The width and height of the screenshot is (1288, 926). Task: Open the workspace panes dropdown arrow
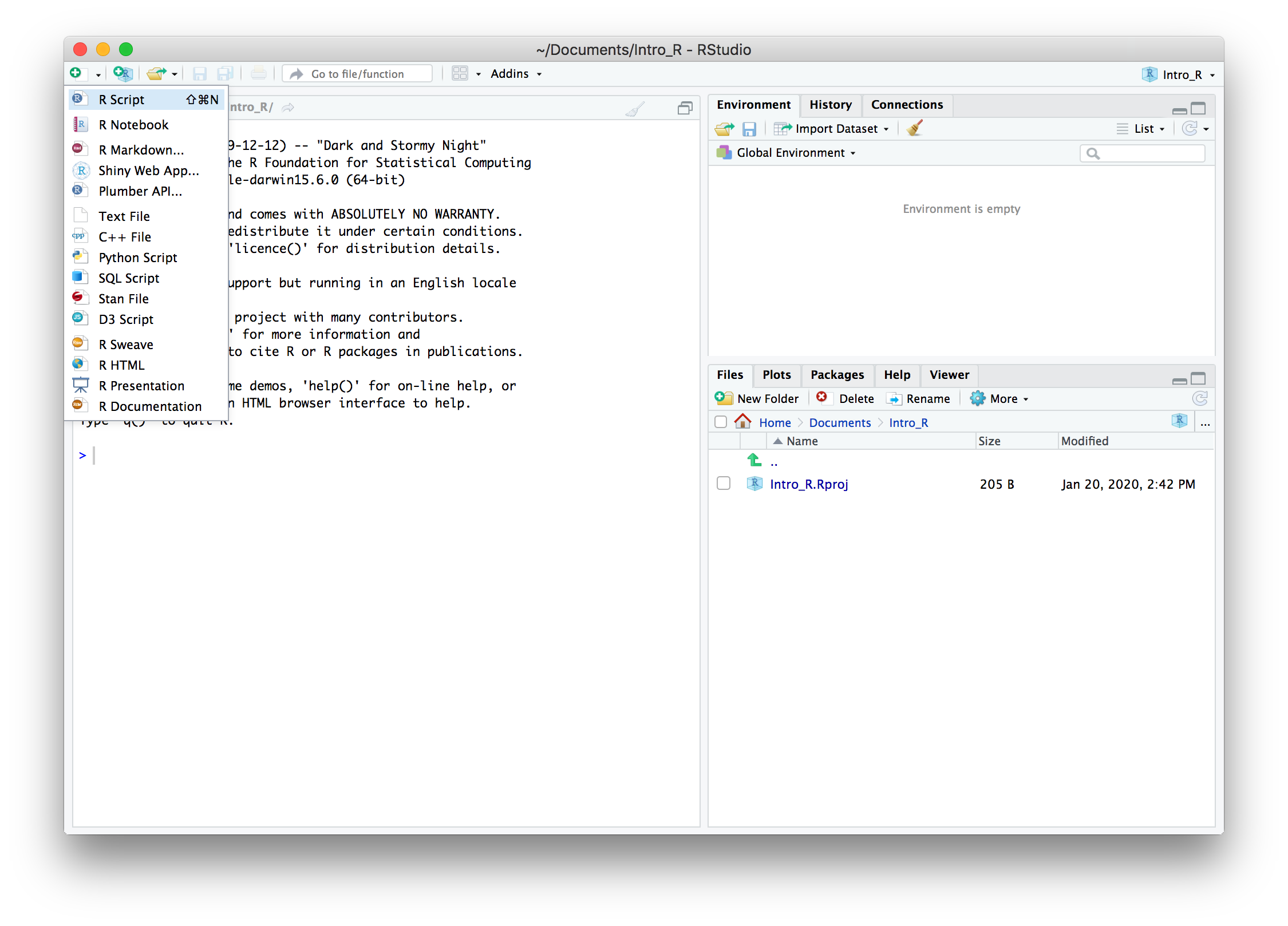coord(478,74)
